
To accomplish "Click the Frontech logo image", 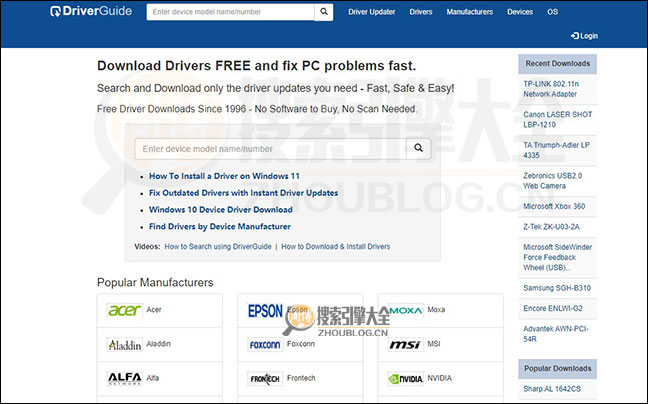I will pos(265,378).
